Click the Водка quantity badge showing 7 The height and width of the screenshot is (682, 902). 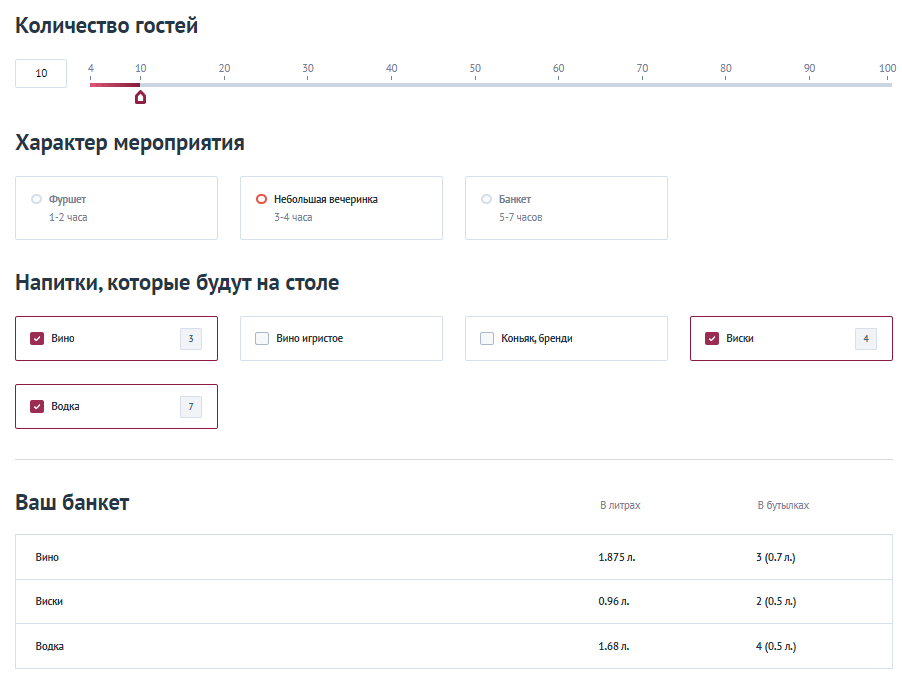190,407
